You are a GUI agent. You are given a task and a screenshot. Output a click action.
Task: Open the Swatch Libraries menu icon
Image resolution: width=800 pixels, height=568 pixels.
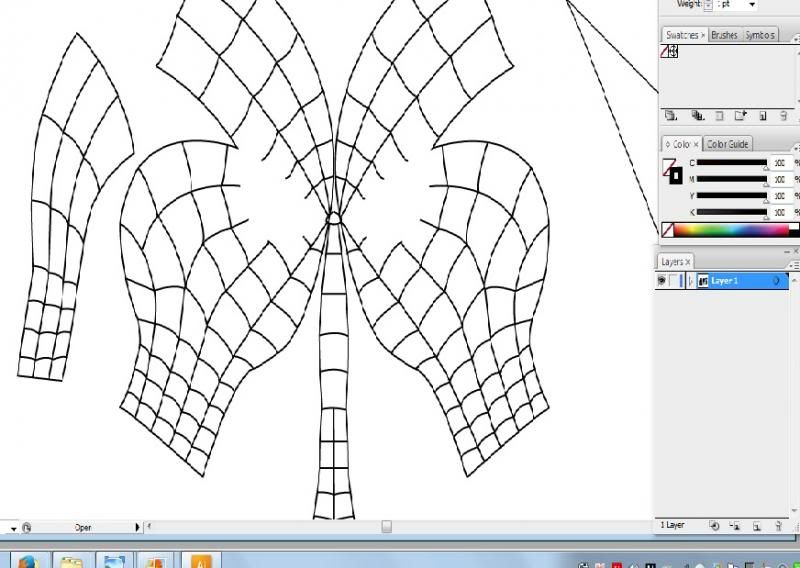(x=671, y=116)
